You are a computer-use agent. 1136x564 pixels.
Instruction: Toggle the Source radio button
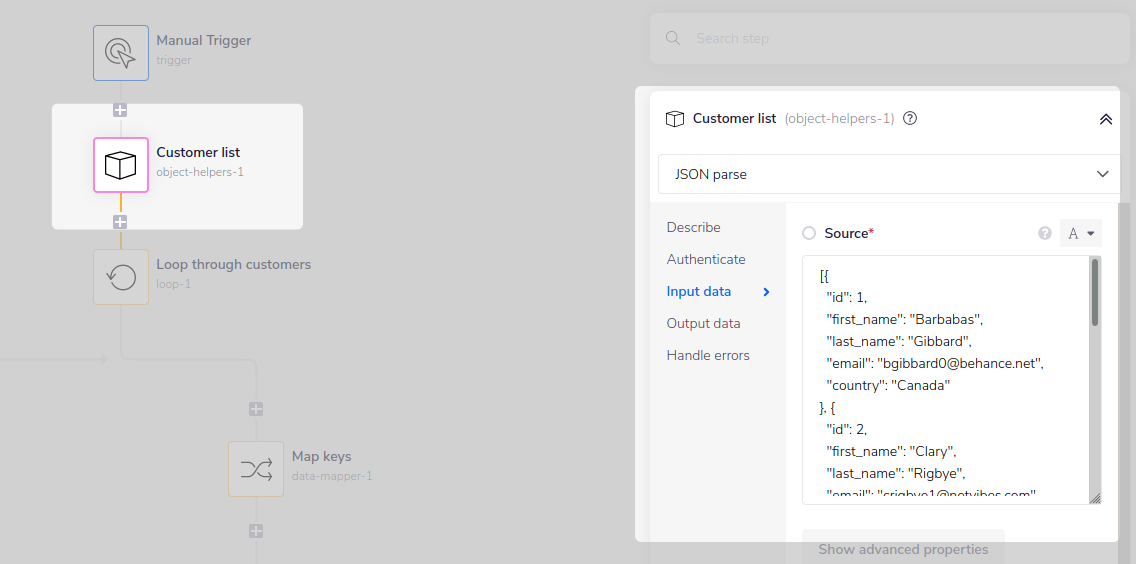click(x=809, y=233)
